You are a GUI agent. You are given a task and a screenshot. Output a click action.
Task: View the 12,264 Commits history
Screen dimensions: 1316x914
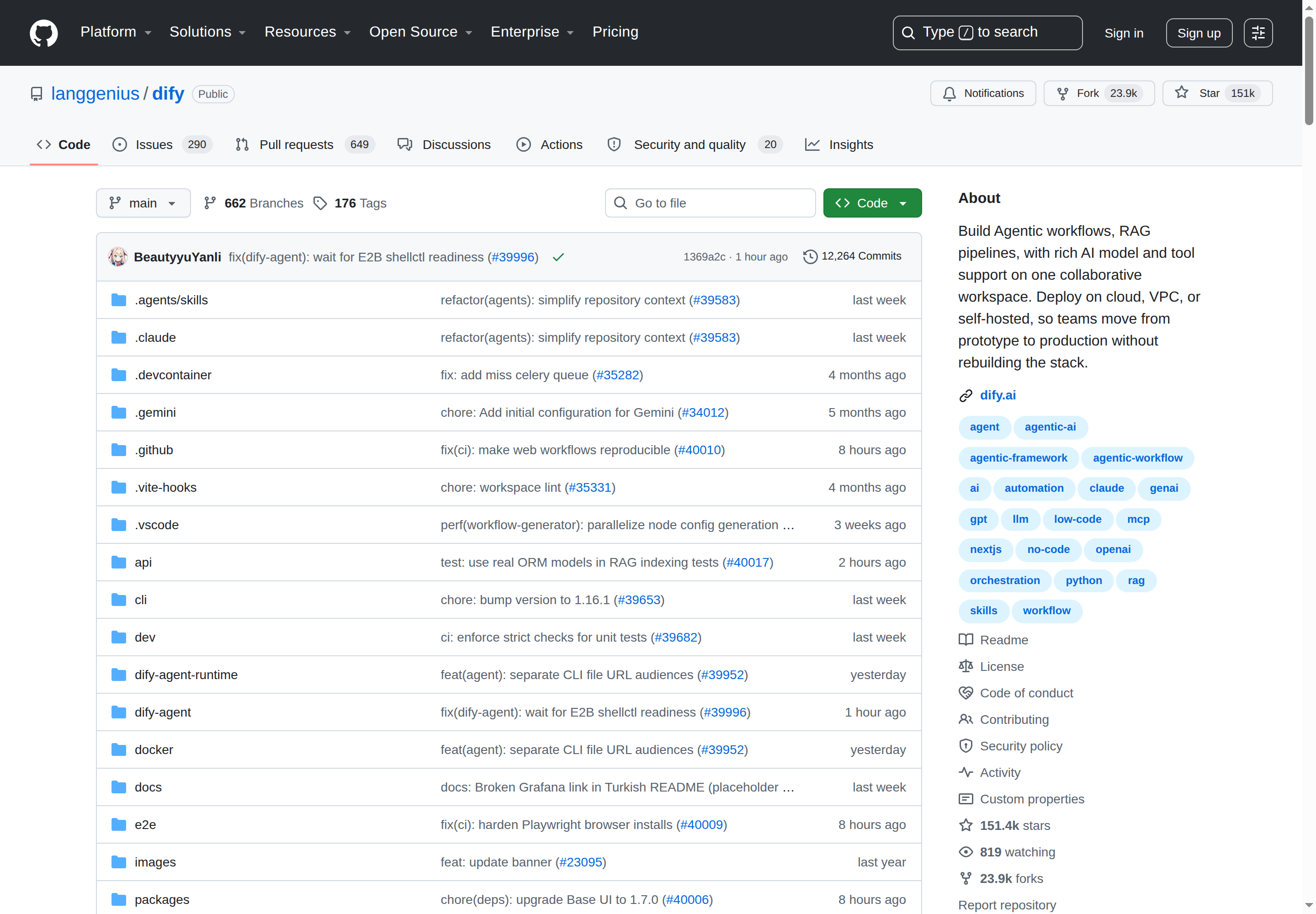(852, 256)
